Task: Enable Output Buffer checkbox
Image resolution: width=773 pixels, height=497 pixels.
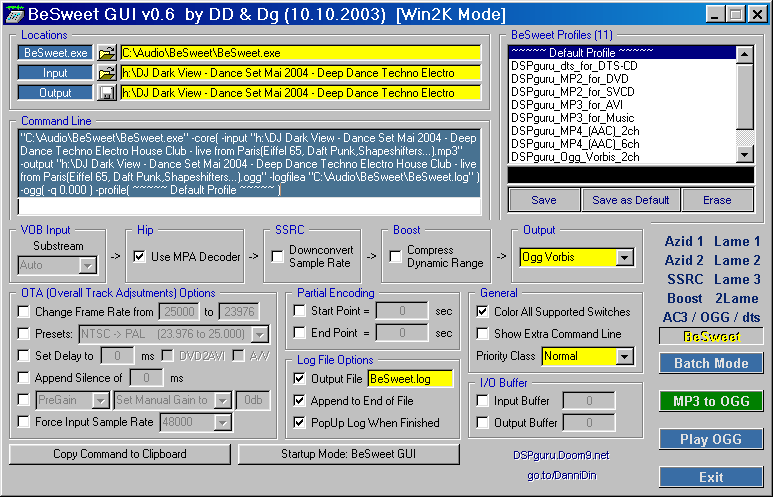Action: click(482, 423)
